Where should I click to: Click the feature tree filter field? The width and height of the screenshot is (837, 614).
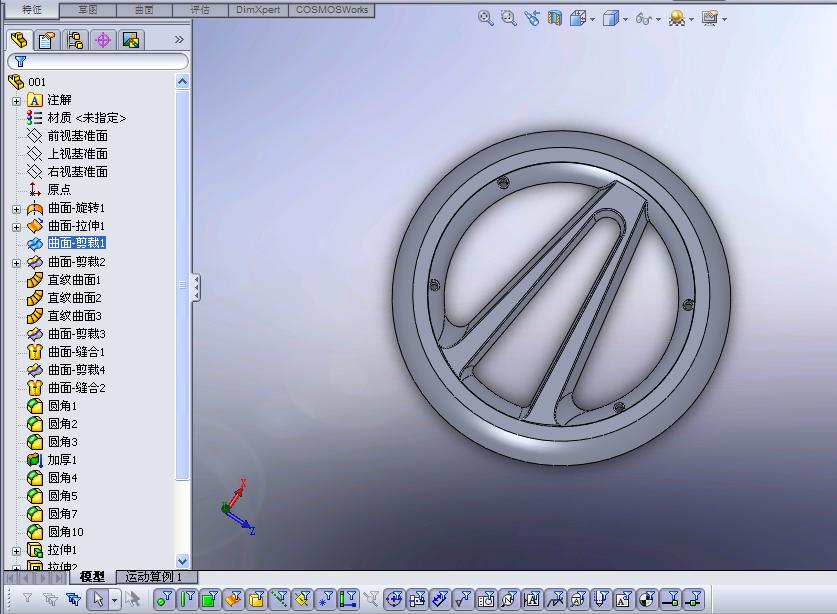point(98,61)
